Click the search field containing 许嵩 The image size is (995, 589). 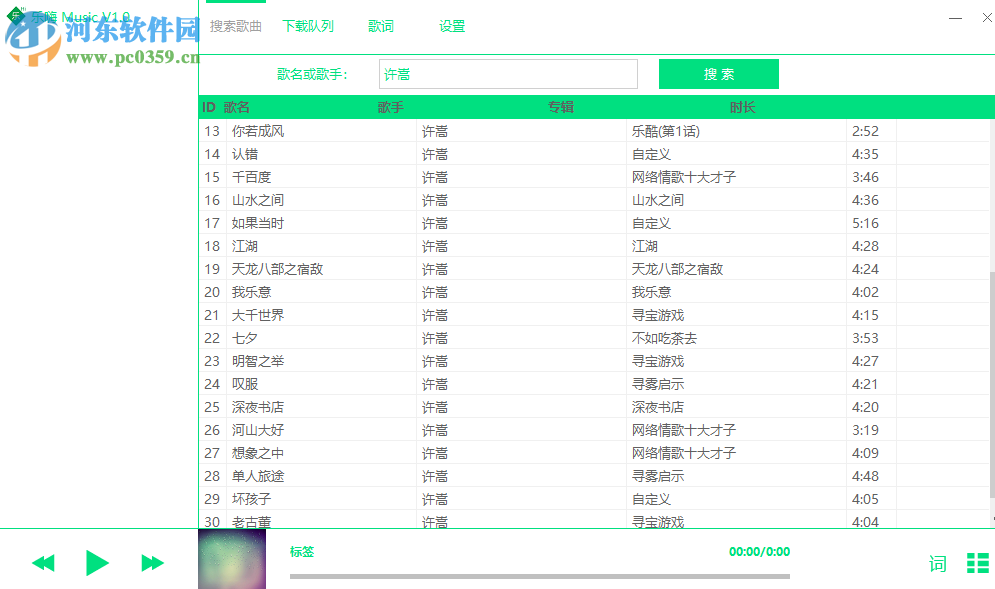(508, 74)
